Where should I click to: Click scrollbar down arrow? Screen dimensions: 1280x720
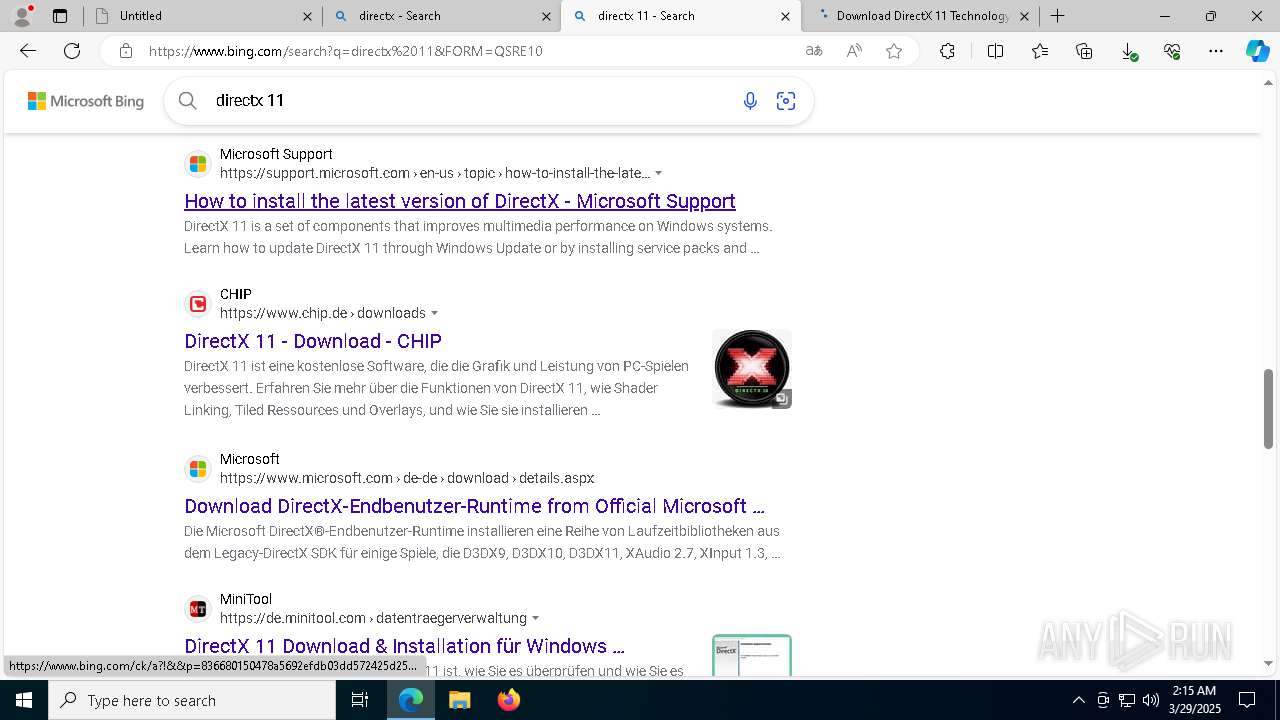pyautogui.click(x=1268, y=663)
